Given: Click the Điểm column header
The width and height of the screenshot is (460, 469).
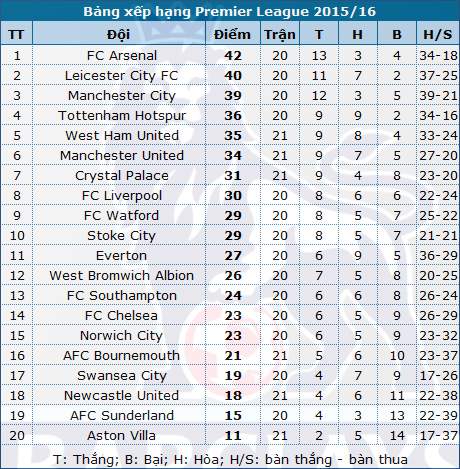Looking at the screenshot, I should 232,34.
